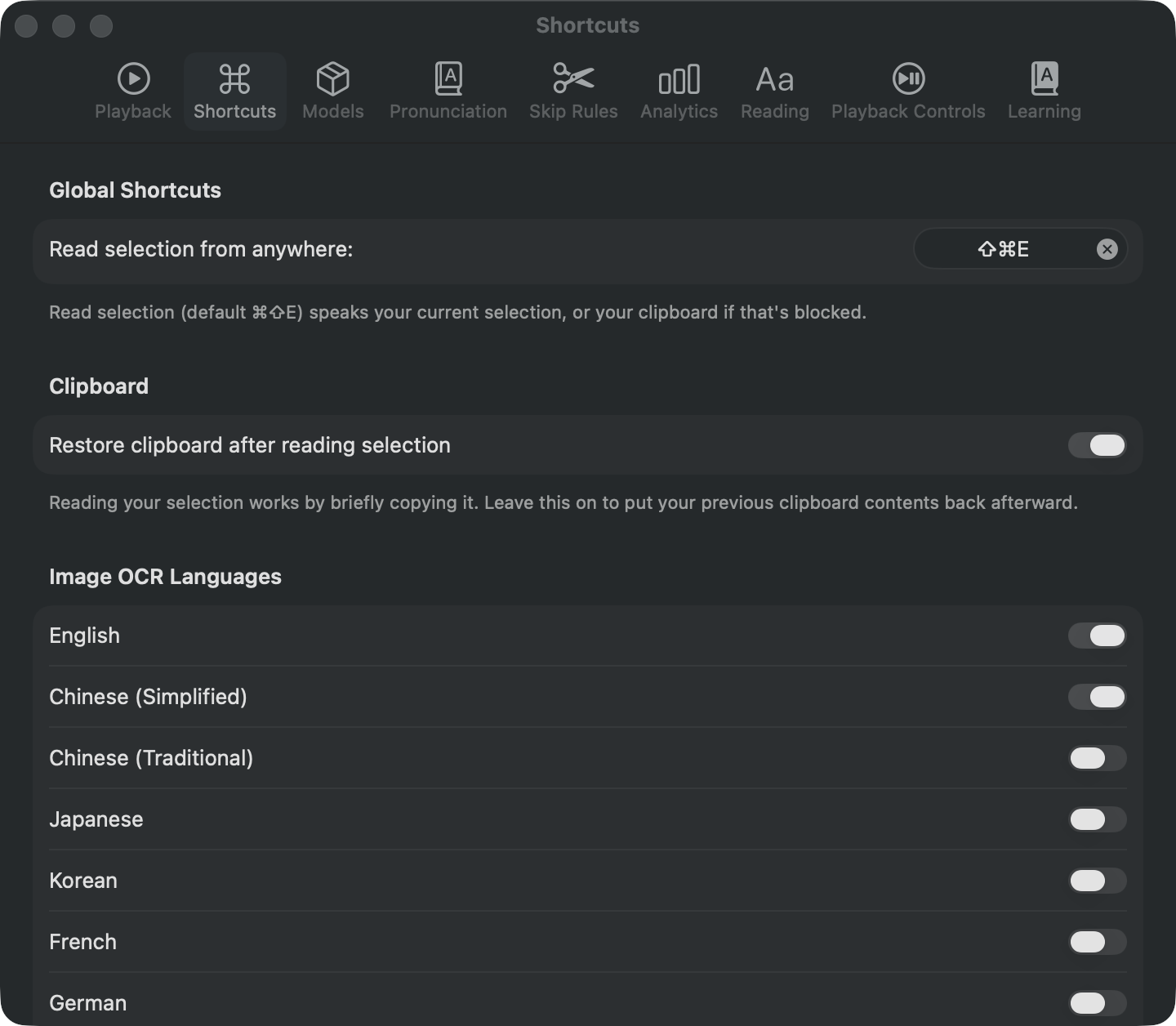Disable Chinese (Simplified) OCR switch
The width and height of the screenshot is (1176, 1026).
coord(1098,697)
